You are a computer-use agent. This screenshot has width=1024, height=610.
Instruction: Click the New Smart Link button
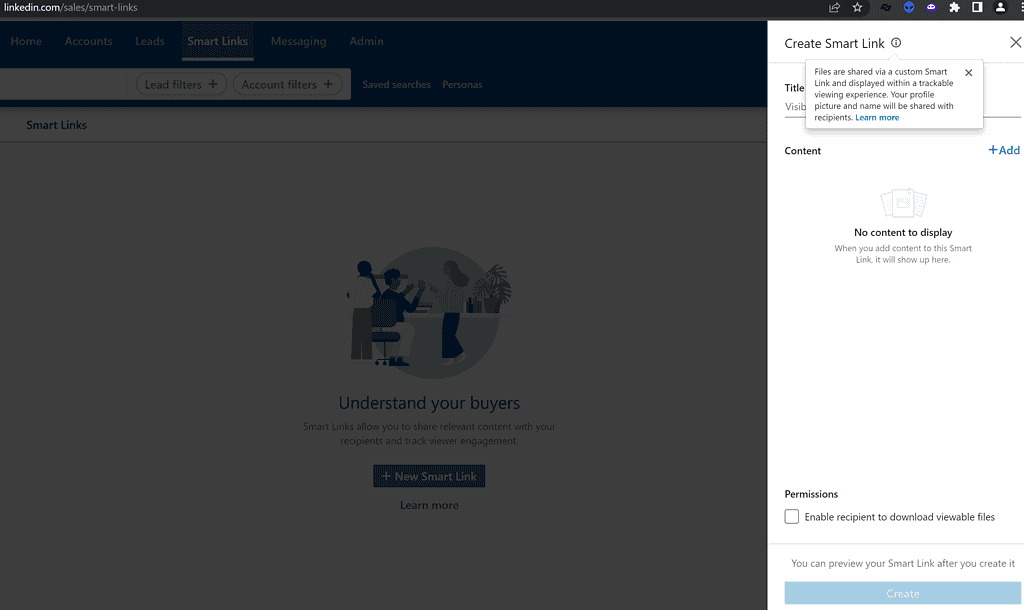[429, 476]
